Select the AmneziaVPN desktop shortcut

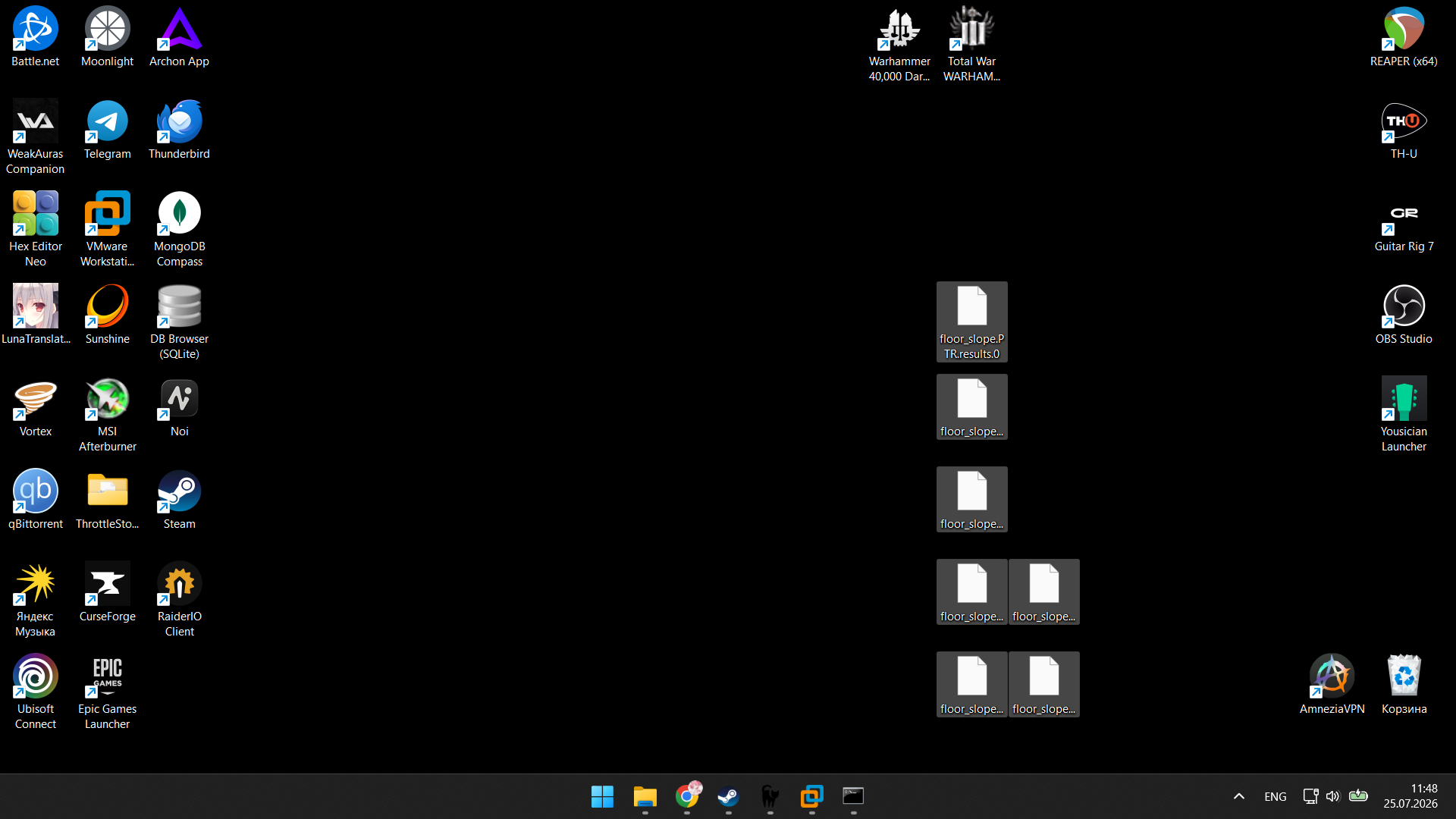point(1332,685)
